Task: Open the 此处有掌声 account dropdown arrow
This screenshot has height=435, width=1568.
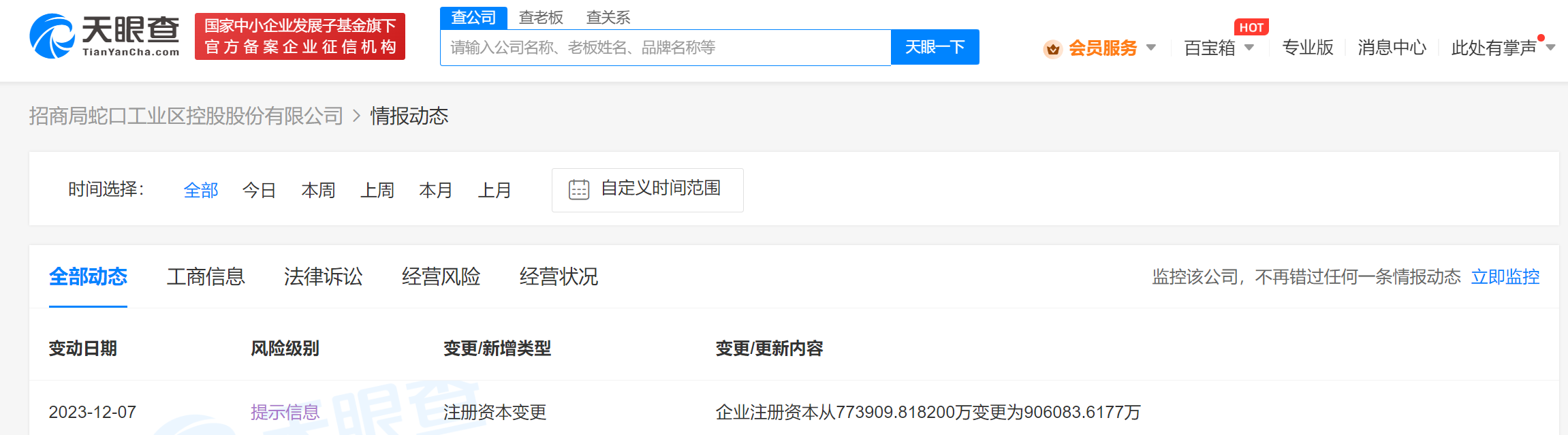Action: [1551, 48]
